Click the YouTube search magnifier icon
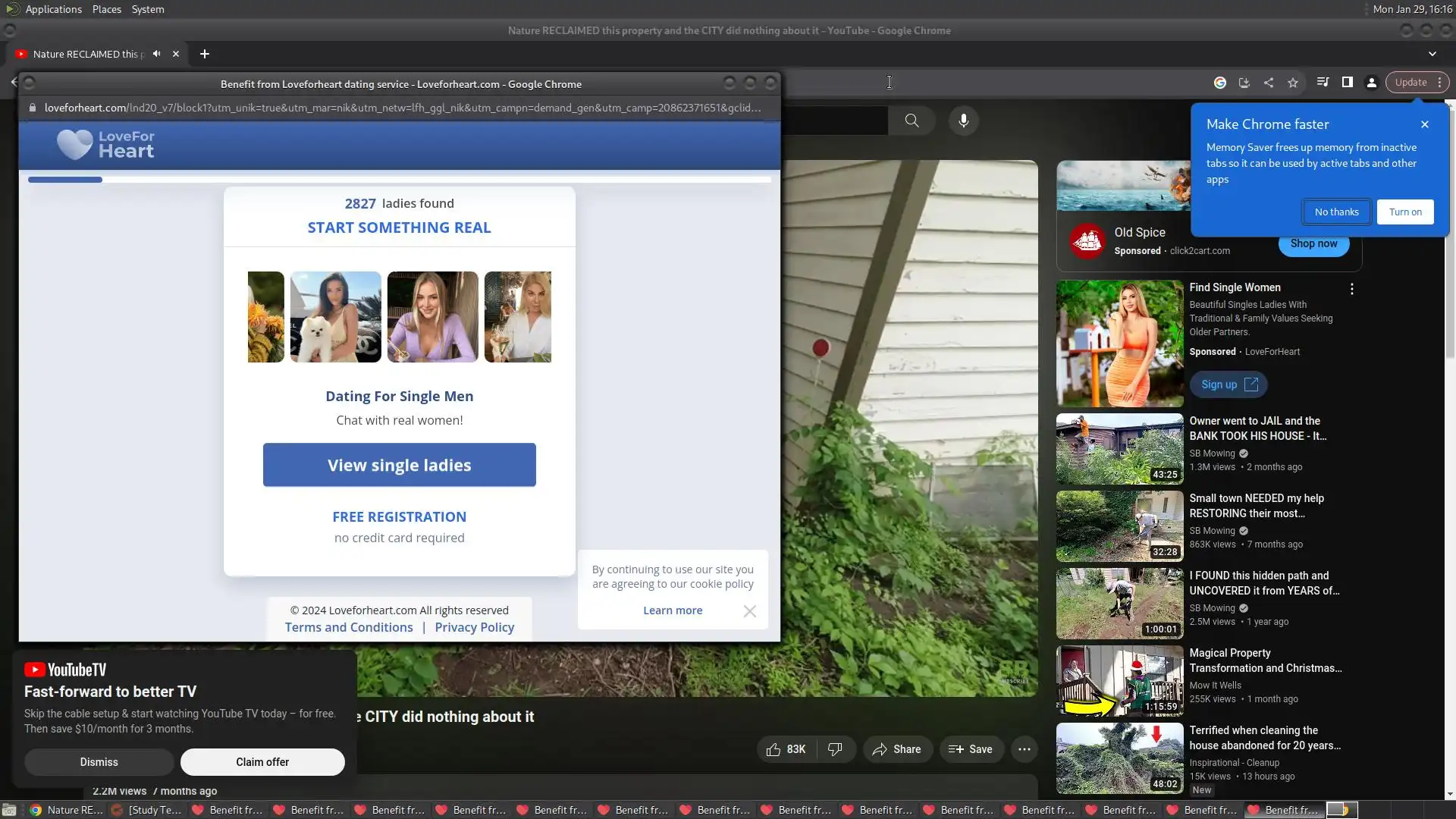 tap(912, 121)
